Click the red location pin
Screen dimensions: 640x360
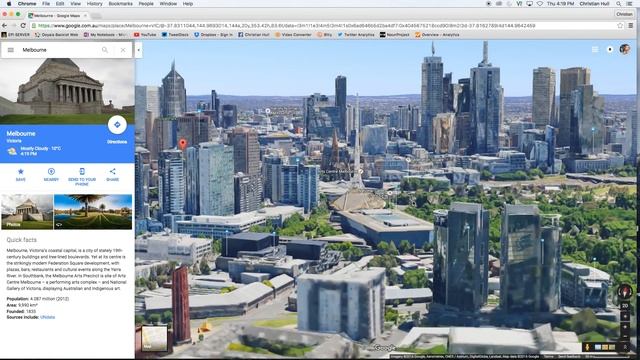pyautogui.click(x=183, y=143)
